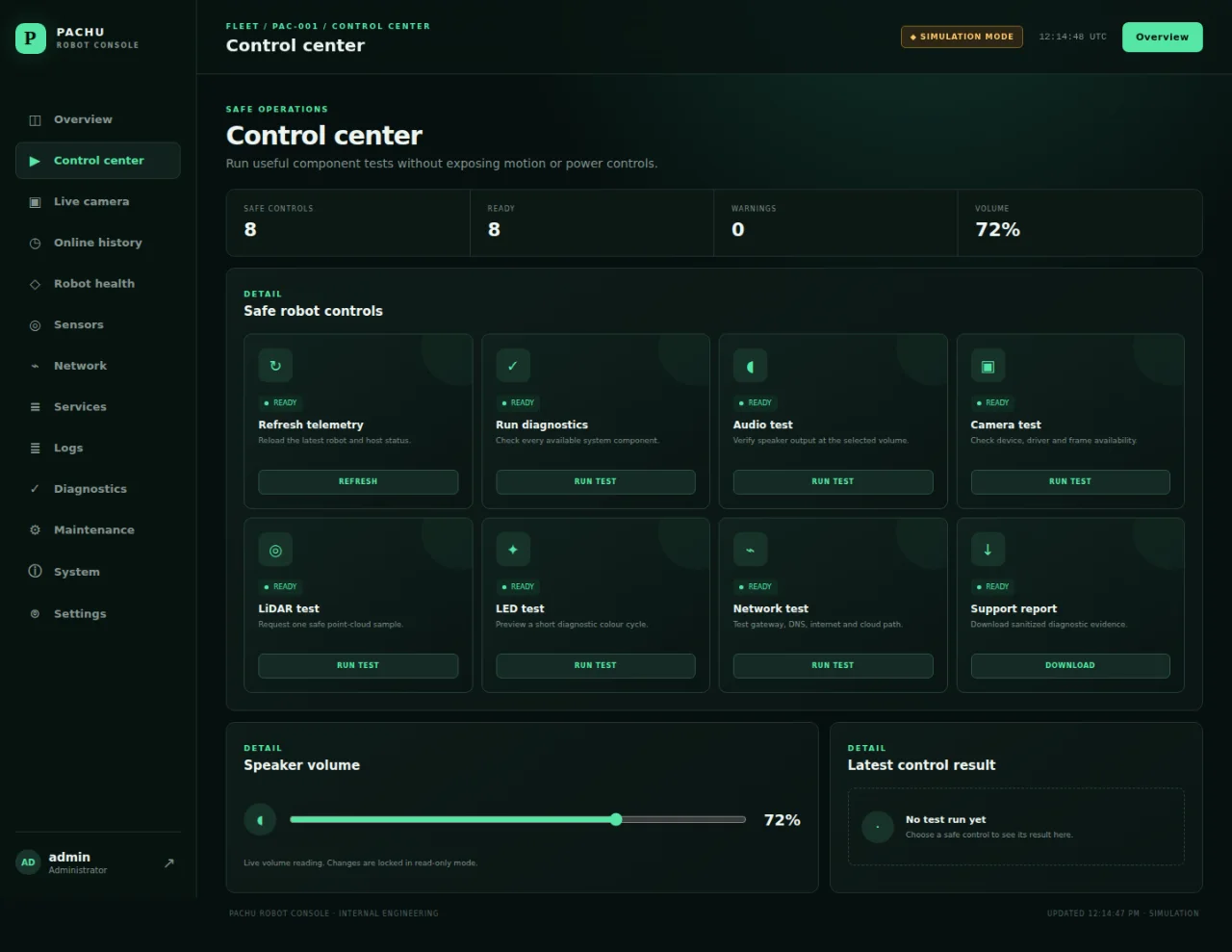Open Robot health section
1232x952 pixels.
tap(98, 284)
